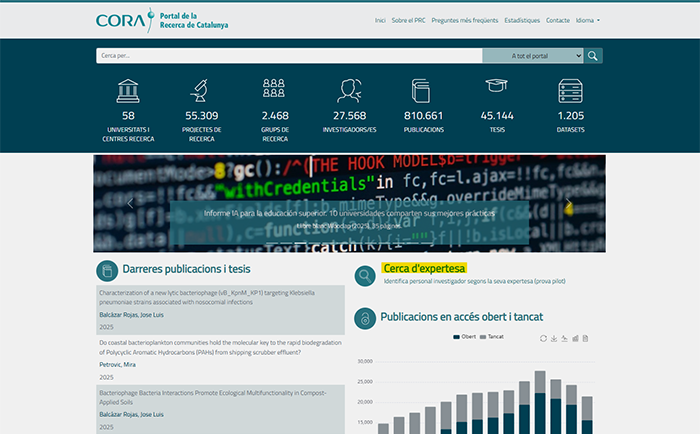700x434 pixels.
Task: Open the Universitats i Centres Recerca building icon
Action: point(128,91)
